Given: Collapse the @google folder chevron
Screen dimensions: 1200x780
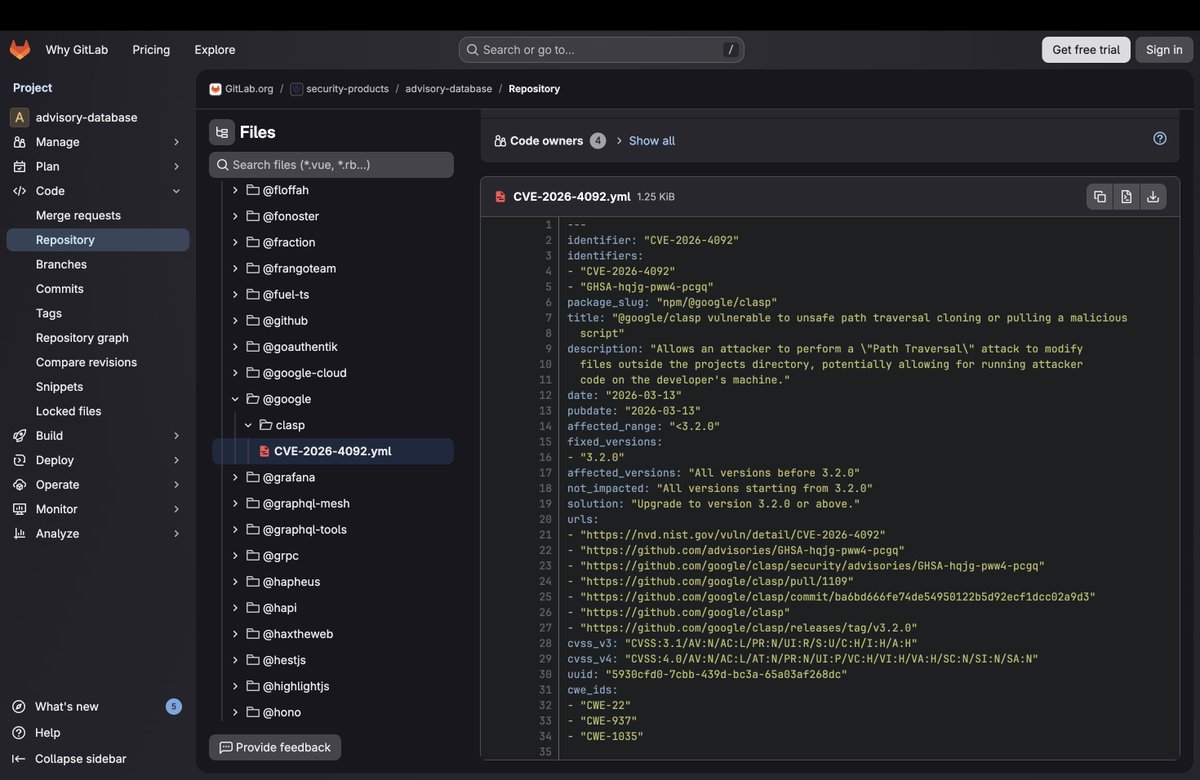Looking at the screenshot, I should (236, 399).
